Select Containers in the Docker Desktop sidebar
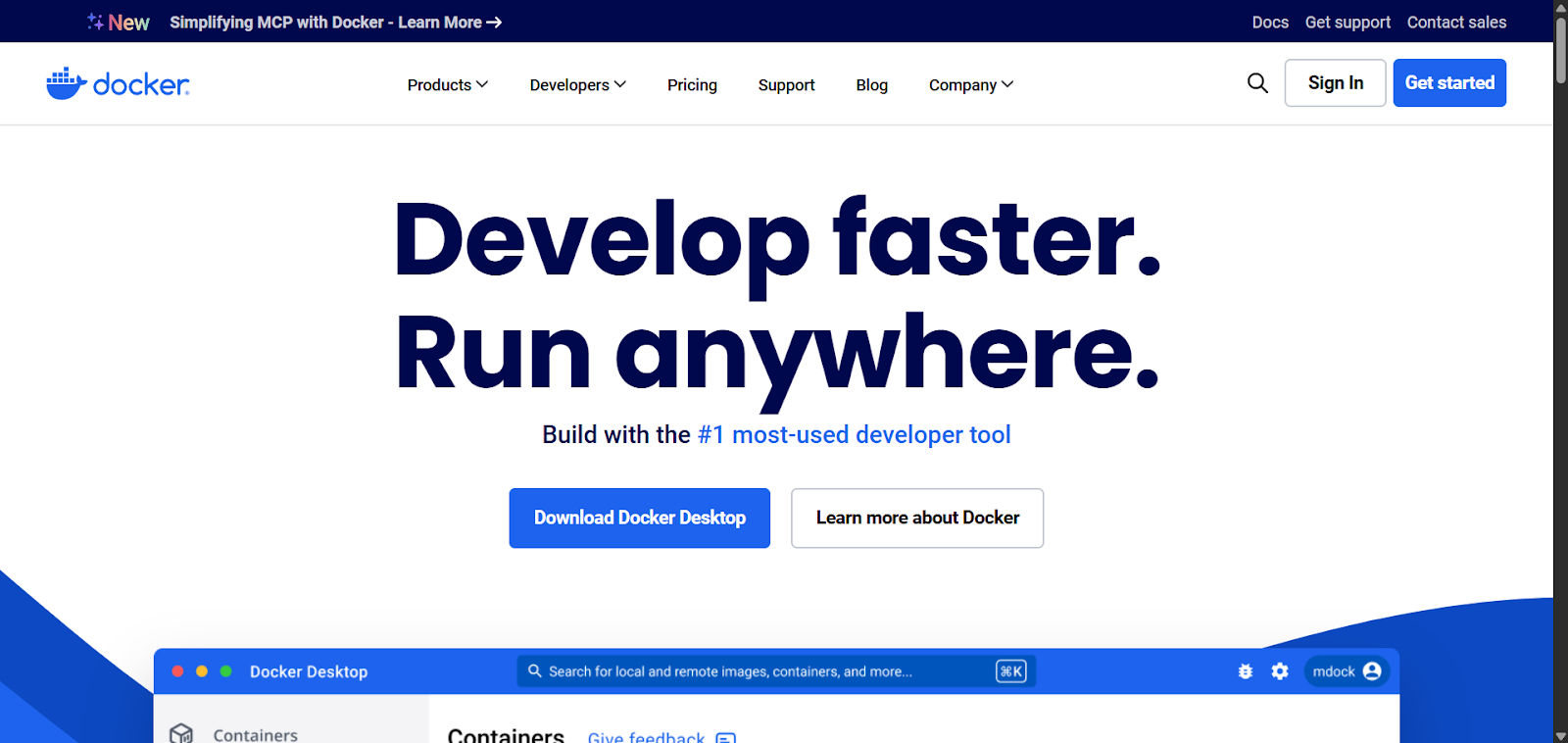Image resolution: width=1568 pixels, height=743 pixels. [255, 734]
